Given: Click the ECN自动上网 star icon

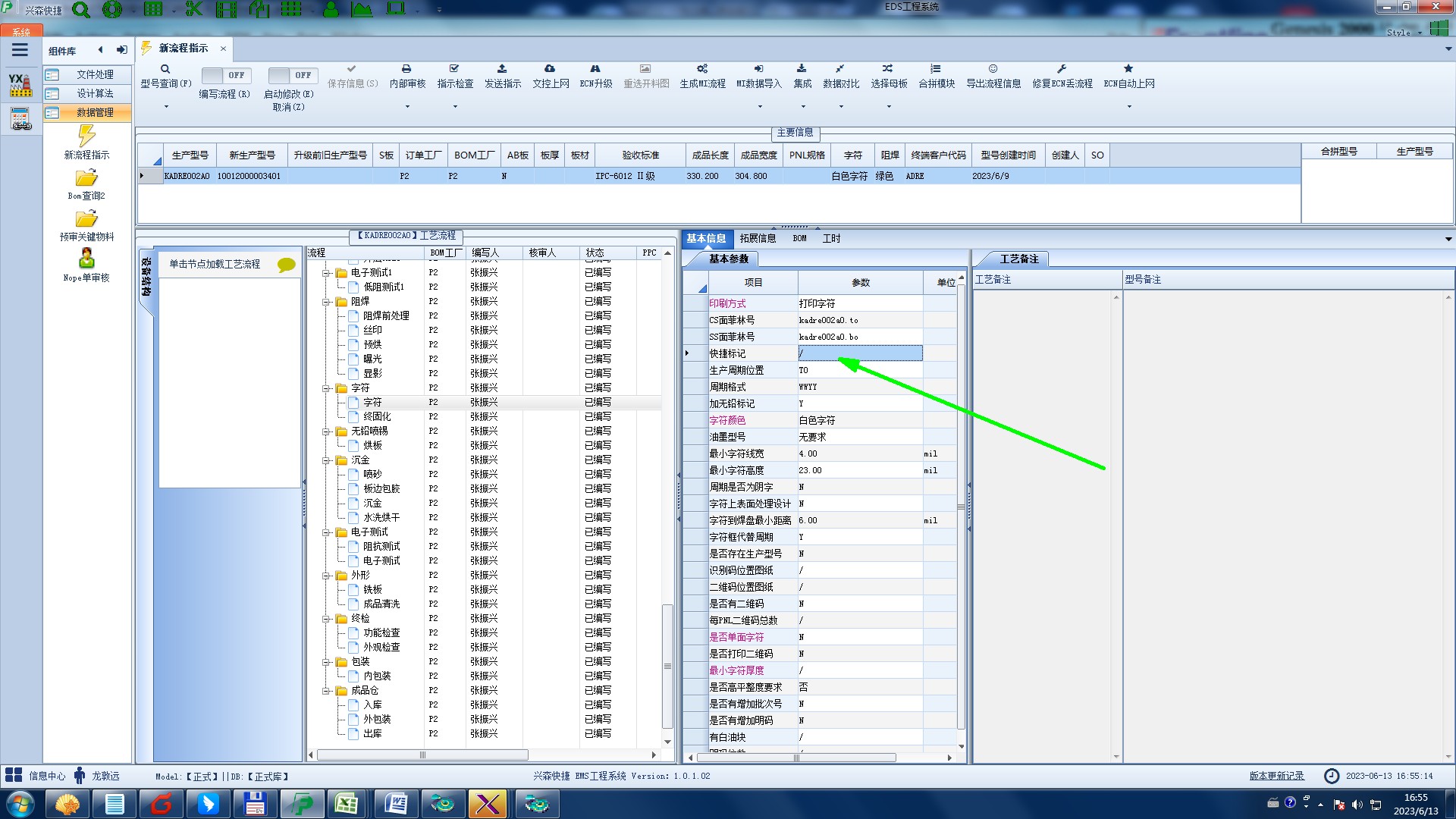Looking at the screenshot, I should pos(1128,69).
